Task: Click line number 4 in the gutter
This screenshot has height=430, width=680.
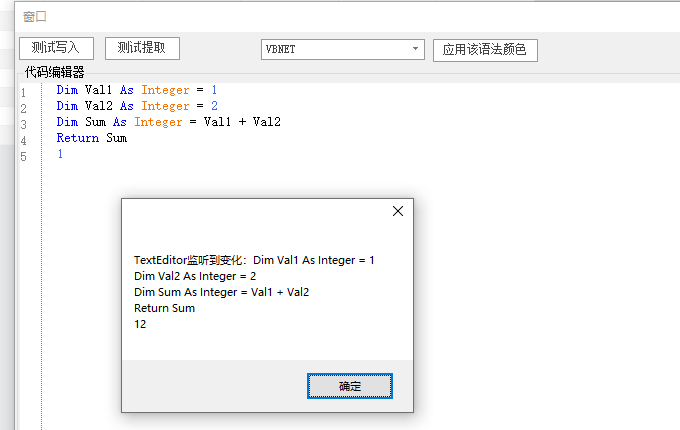Action: 23,140
